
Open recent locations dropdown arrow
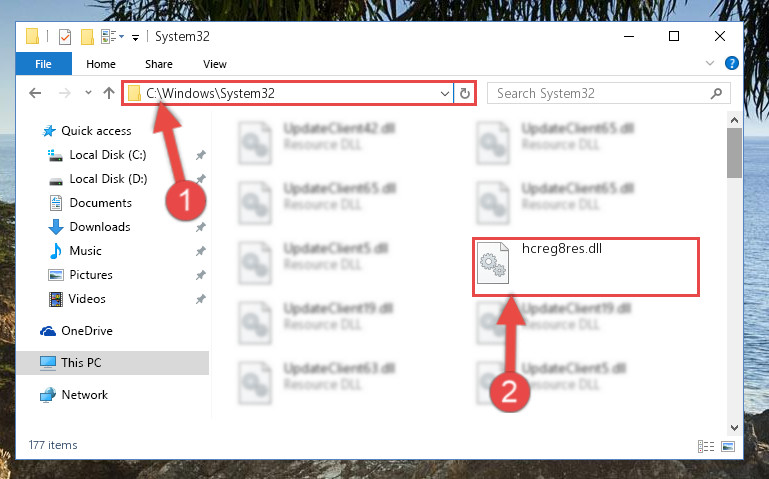88,92
